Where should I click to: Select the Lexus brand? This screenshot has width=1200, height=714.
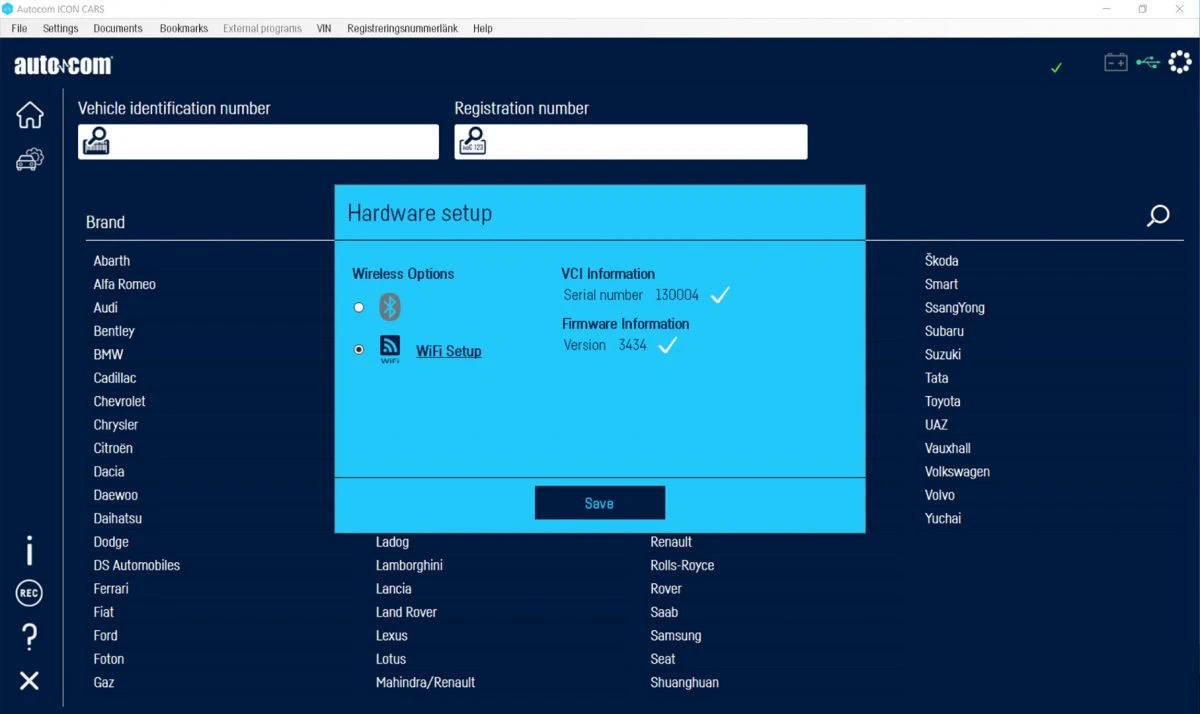[x=392, y=635]
